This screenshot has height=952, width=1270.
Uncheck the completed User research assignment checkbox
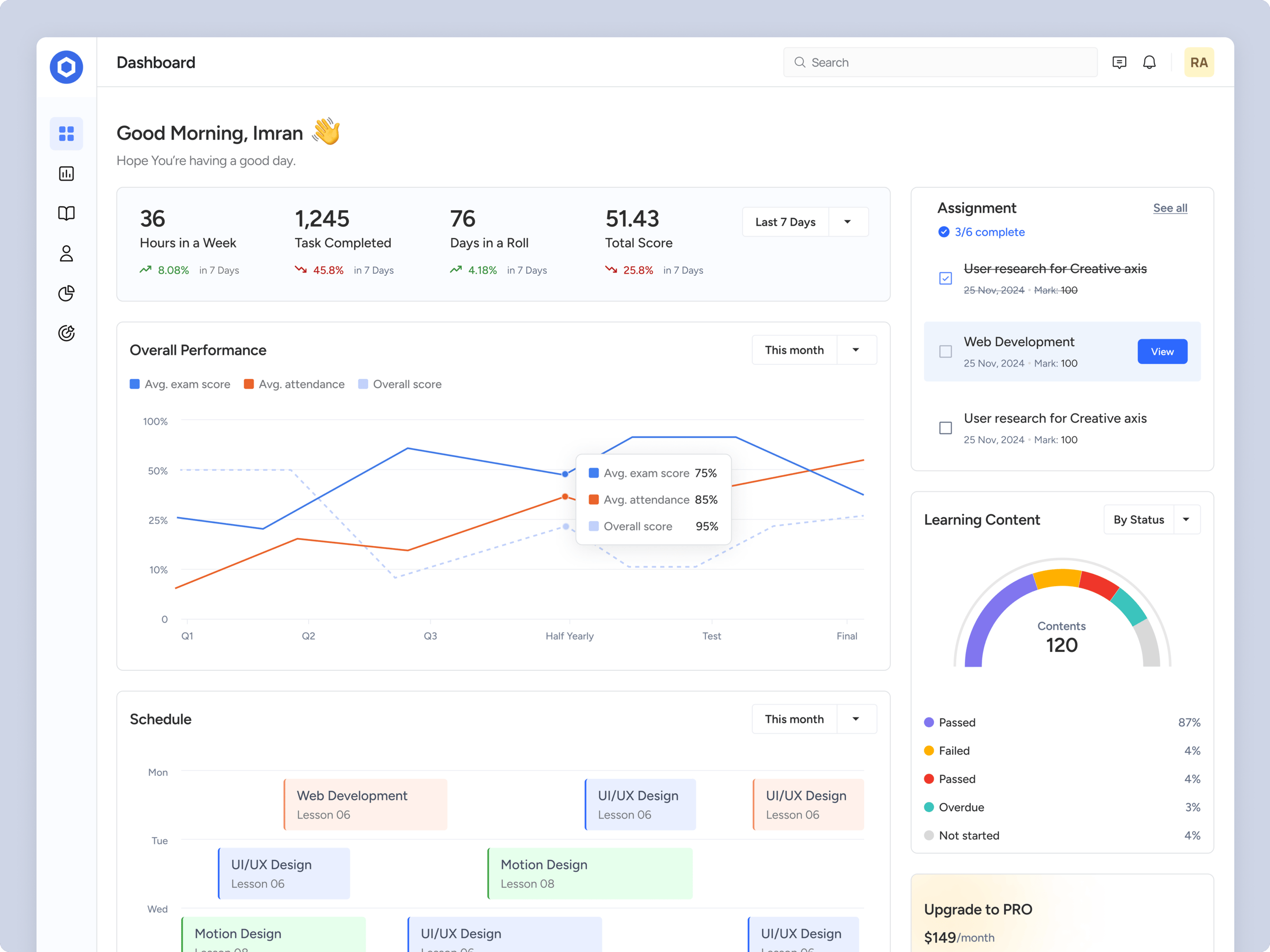coord(946,278)
